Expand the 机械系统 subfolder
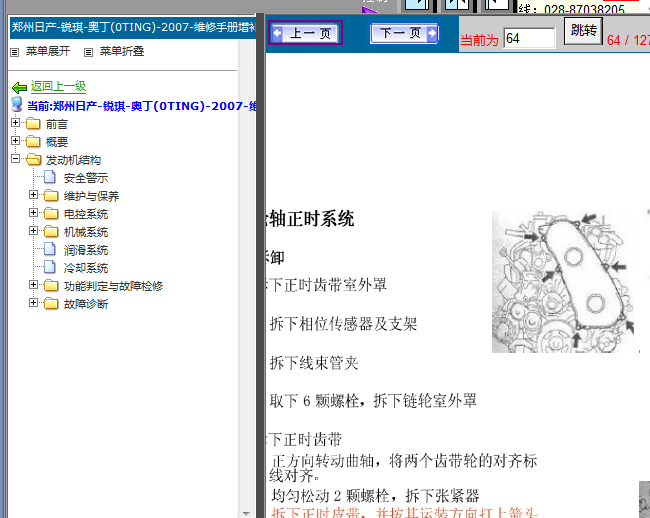Screen dimensions: 650x518 34,230
